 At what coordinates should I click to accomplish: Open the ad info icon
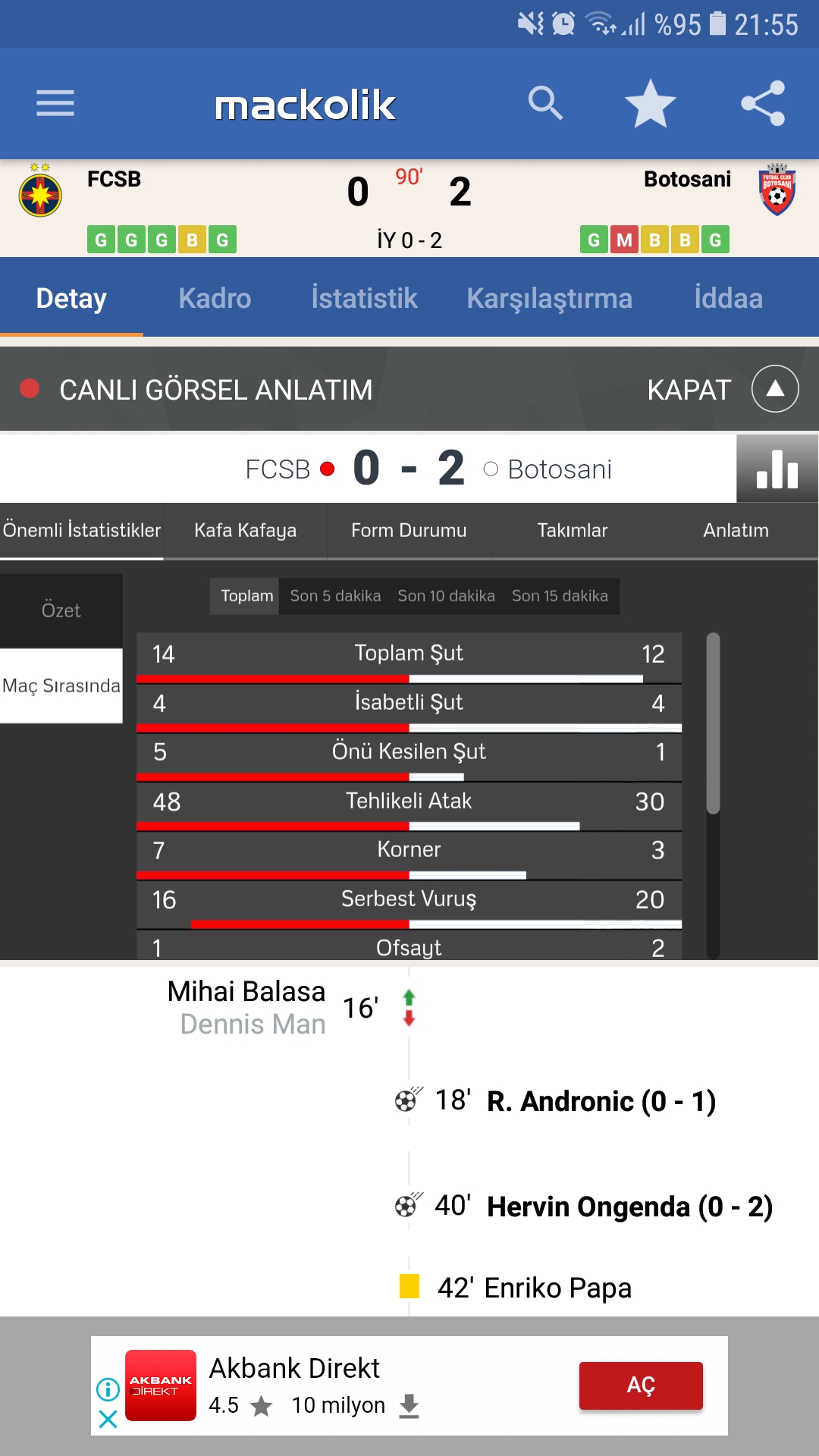108,1389
